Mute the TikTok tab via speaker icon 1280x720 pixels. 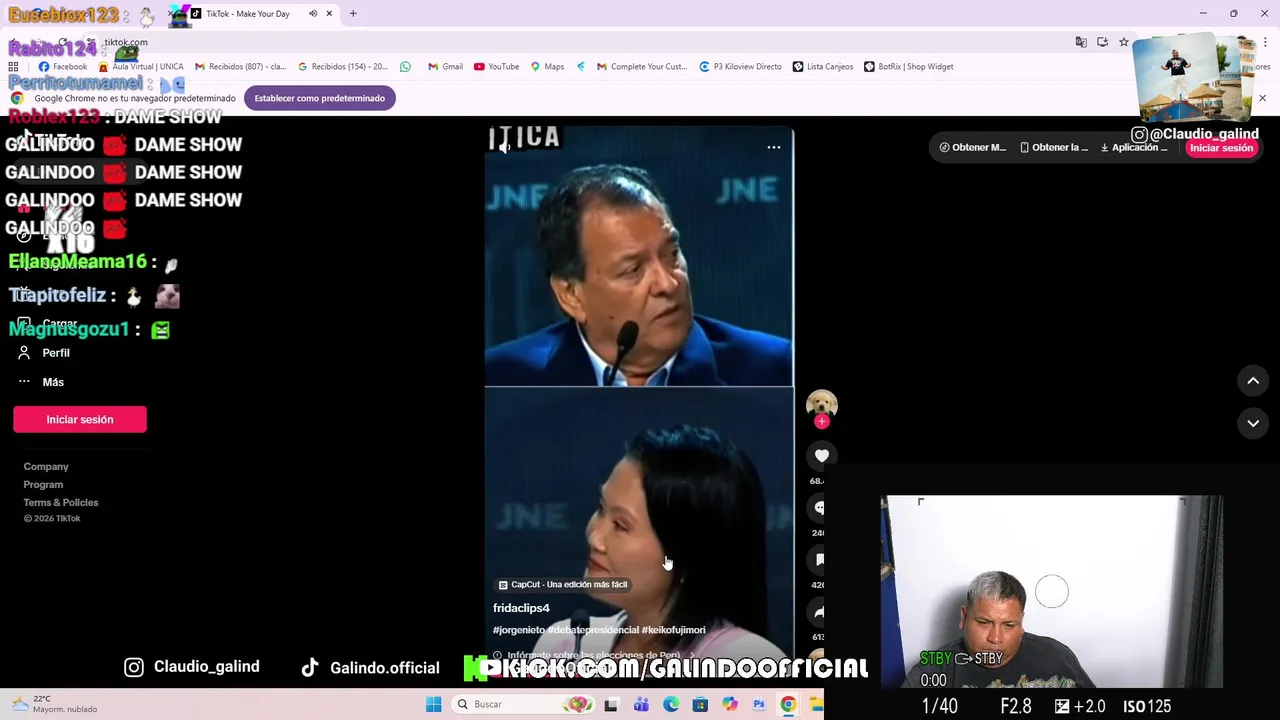pyautogui.click(x=313, y=14)
